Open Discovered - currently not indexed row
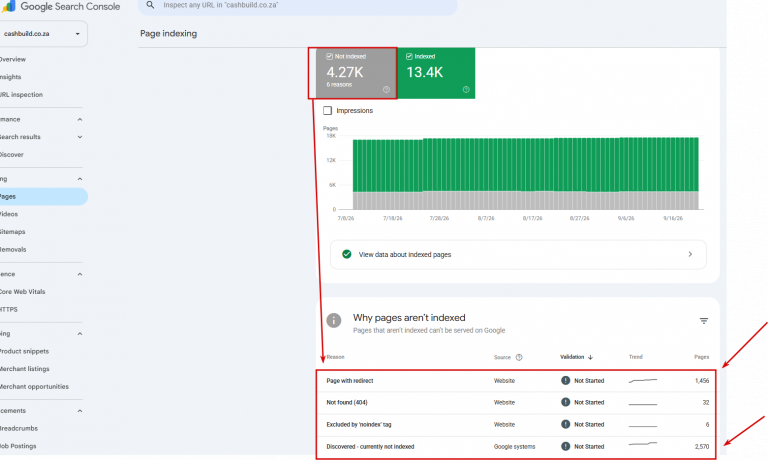The image size is (768, 460). tap(517, 447)
